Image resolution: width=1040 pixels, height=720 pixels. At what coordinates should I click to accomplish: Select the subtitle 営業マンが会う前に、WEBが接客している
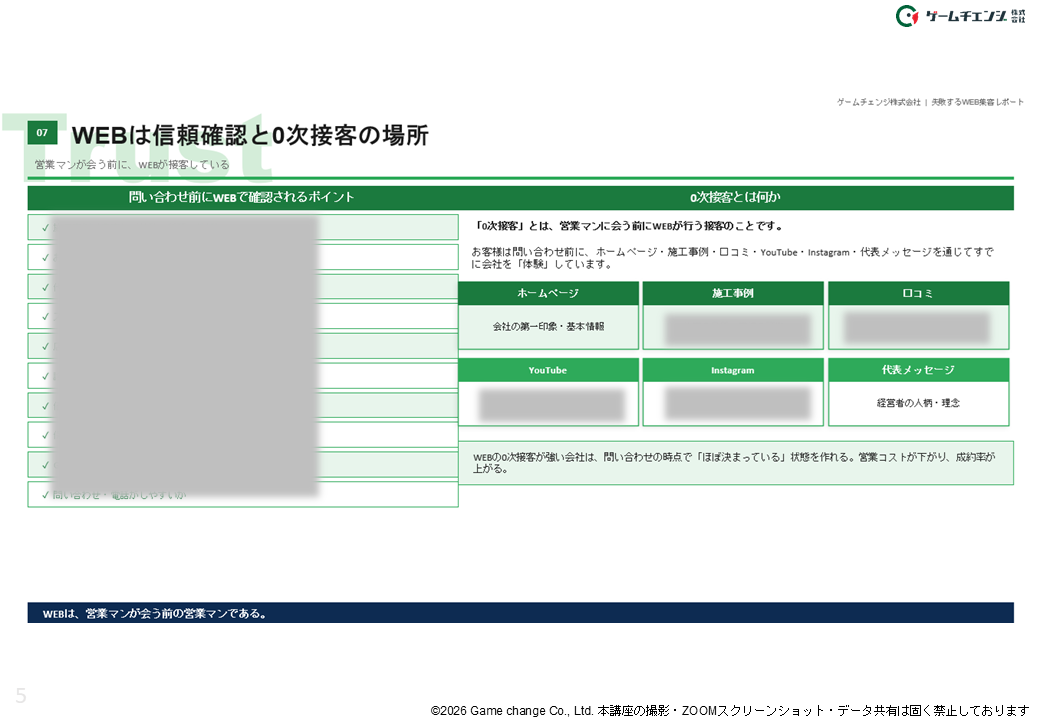click(x=132, y=164)
